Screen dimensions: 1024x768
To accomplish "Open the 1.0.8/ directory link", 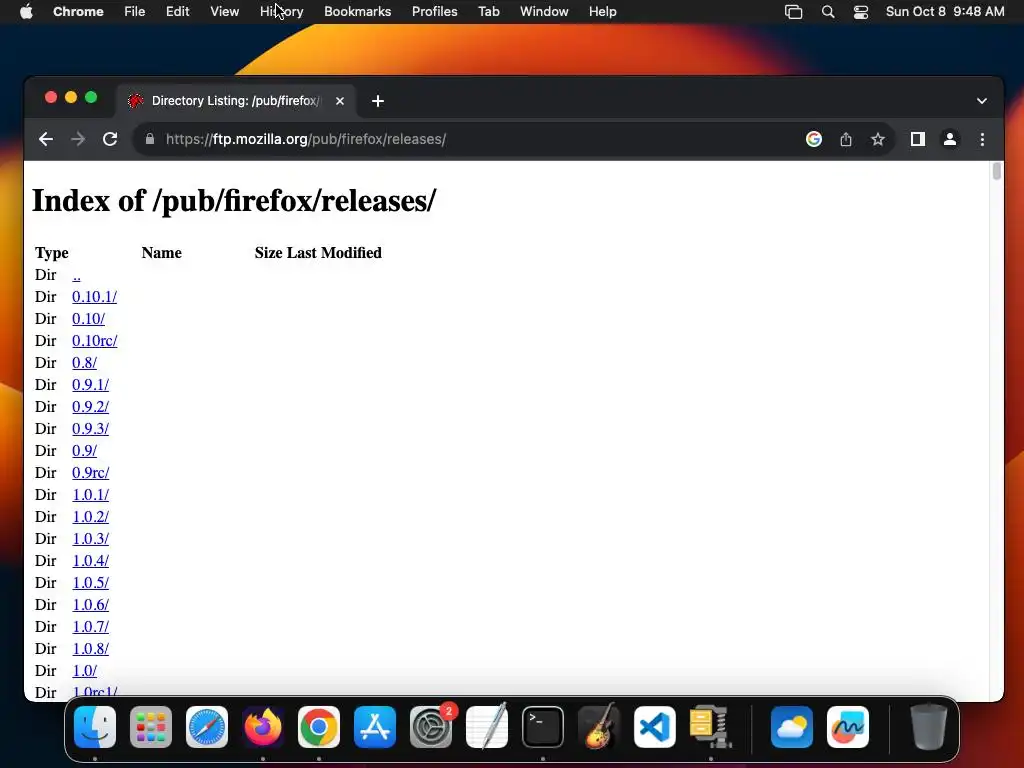I will click(x=90, y=648).
